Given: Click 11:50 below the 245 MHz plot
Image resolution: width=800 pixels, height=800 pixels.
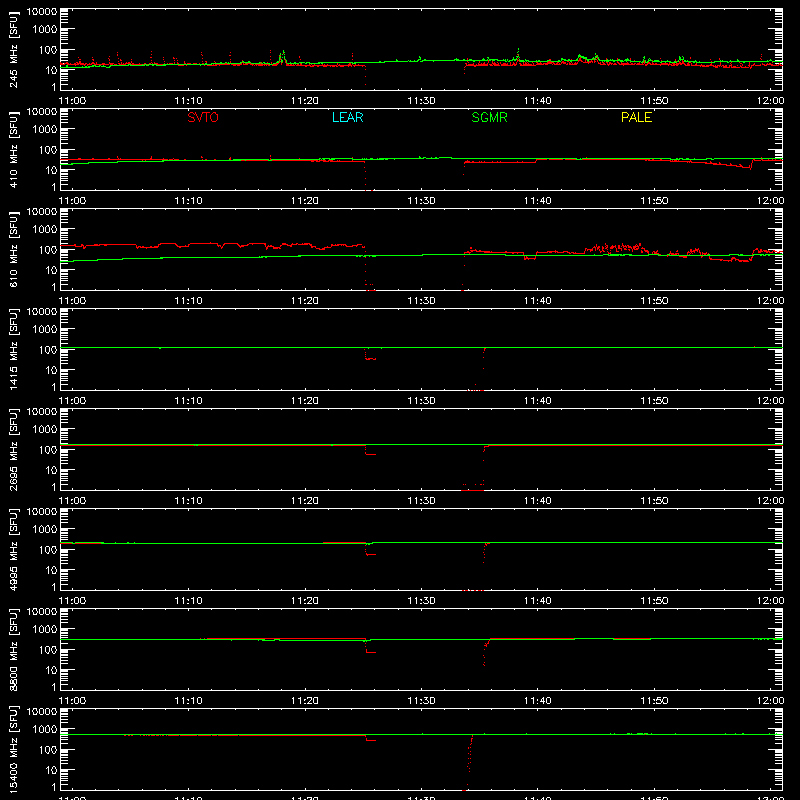Looking at the screenshot, I should tap(654, 101).
